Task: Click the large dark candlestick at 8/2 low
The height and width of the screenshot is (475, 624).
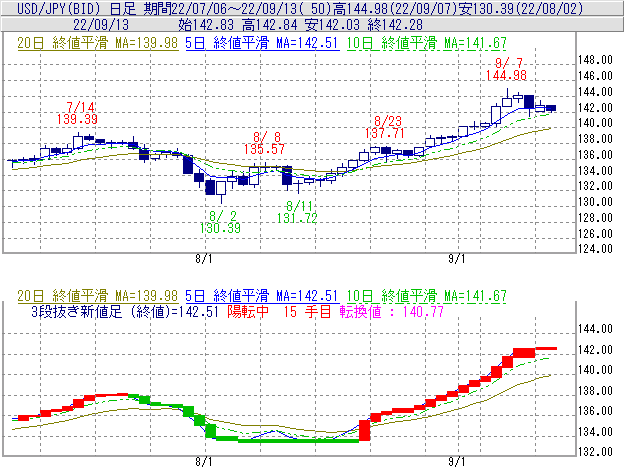Action: pos(210,187)
